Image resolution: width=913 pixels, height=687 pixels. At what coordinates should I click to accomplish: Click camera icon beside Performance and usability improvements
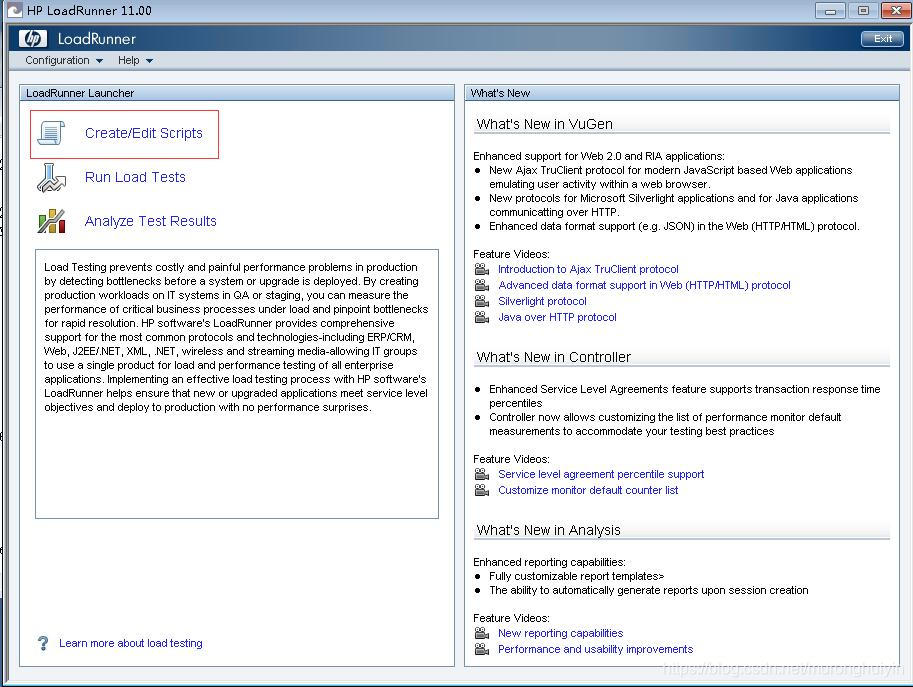coord(482,649)
